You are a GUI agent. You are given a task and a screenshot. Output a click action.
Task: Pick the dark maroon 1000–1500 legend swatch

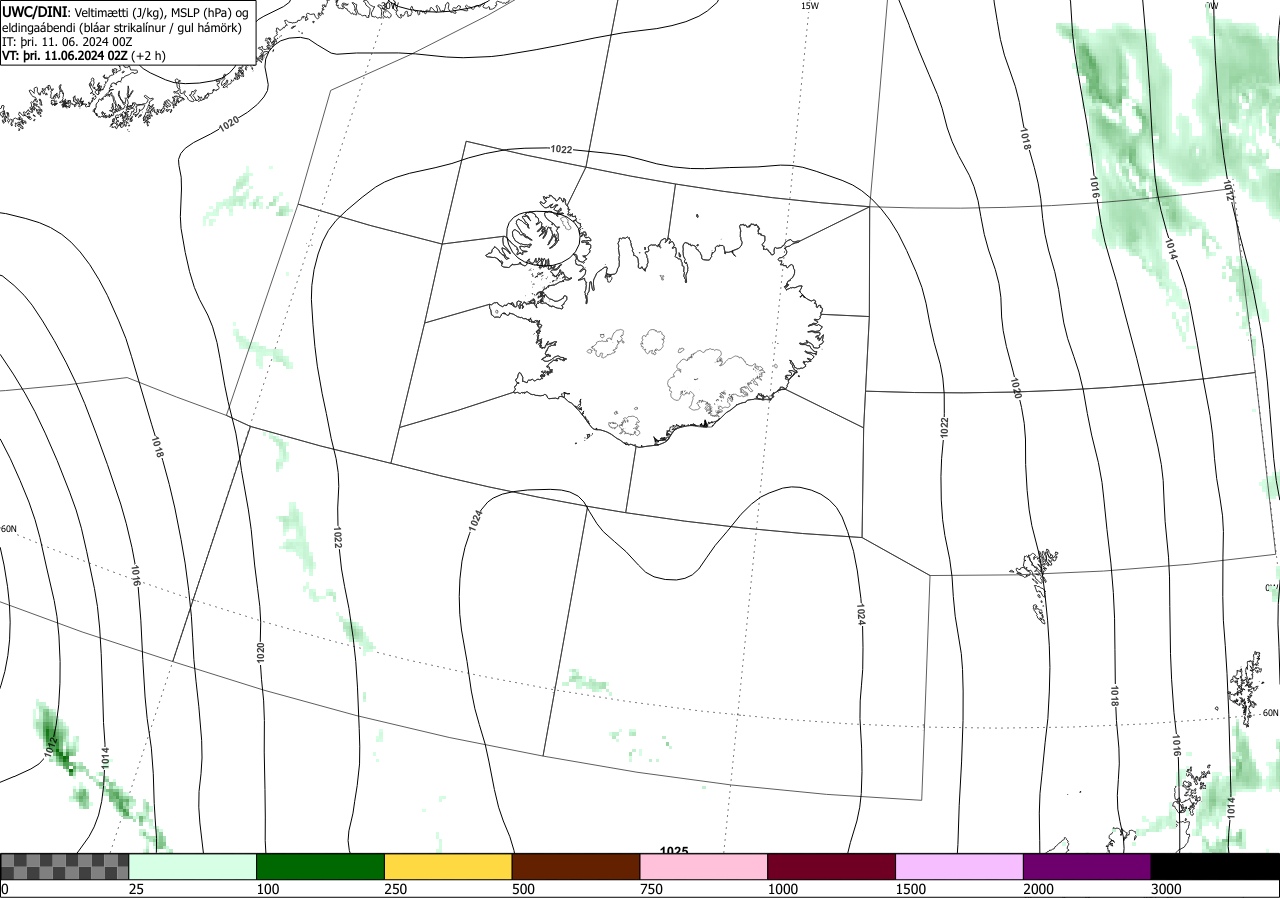tap(832, 866)
